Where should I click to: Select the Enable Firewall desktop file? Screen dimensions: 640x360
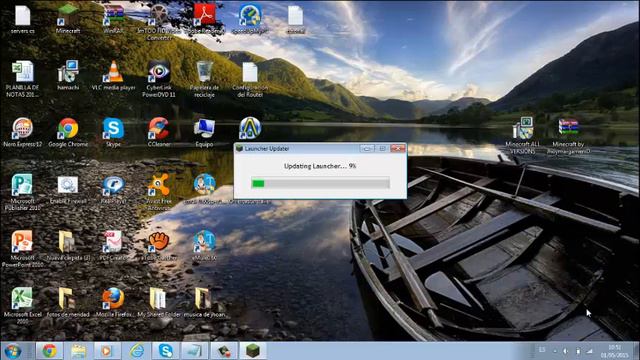(x=68, y=189)
